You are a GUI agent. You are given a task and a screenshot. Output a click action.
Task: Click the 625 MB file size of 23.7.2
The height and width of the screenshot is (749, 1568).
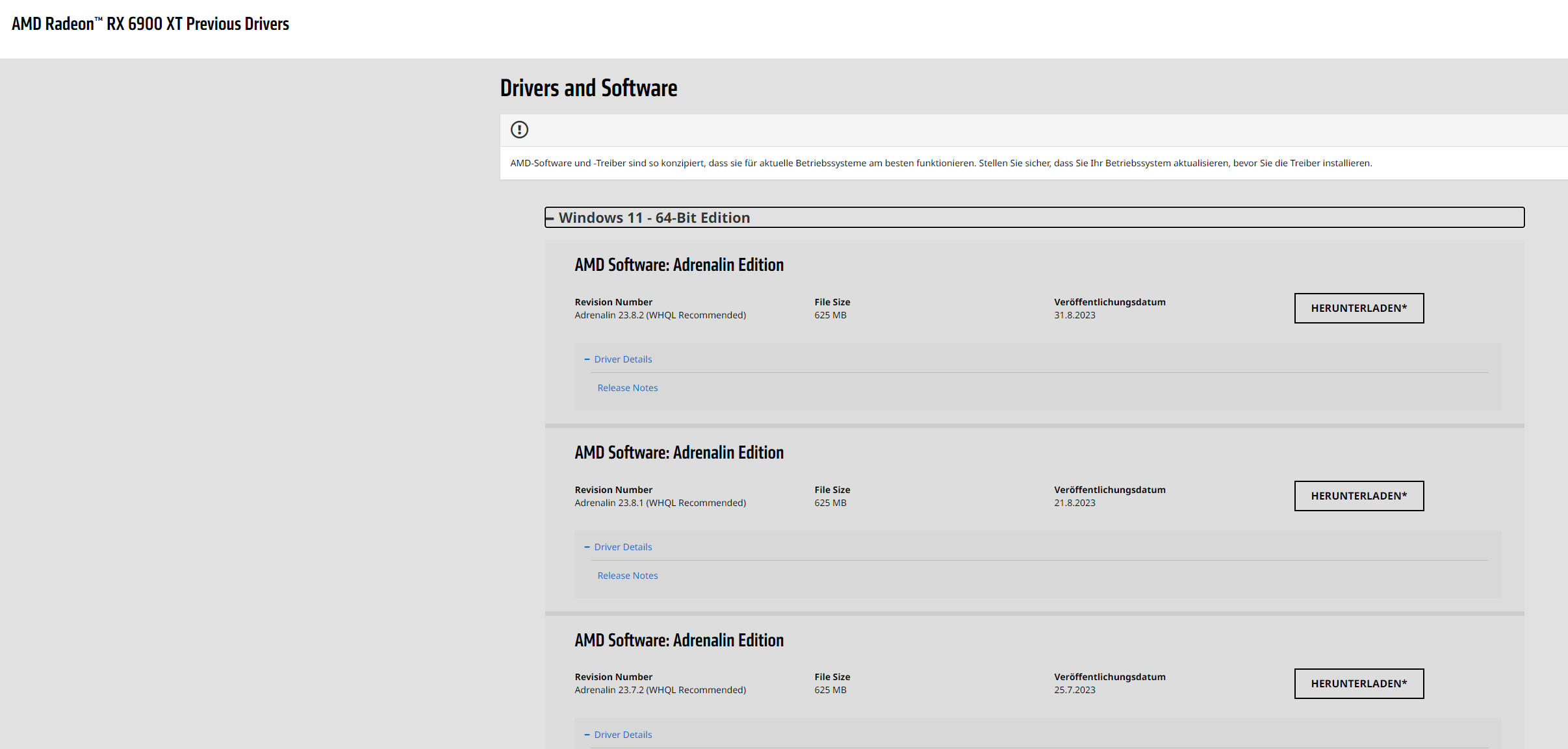click(830, 690)
